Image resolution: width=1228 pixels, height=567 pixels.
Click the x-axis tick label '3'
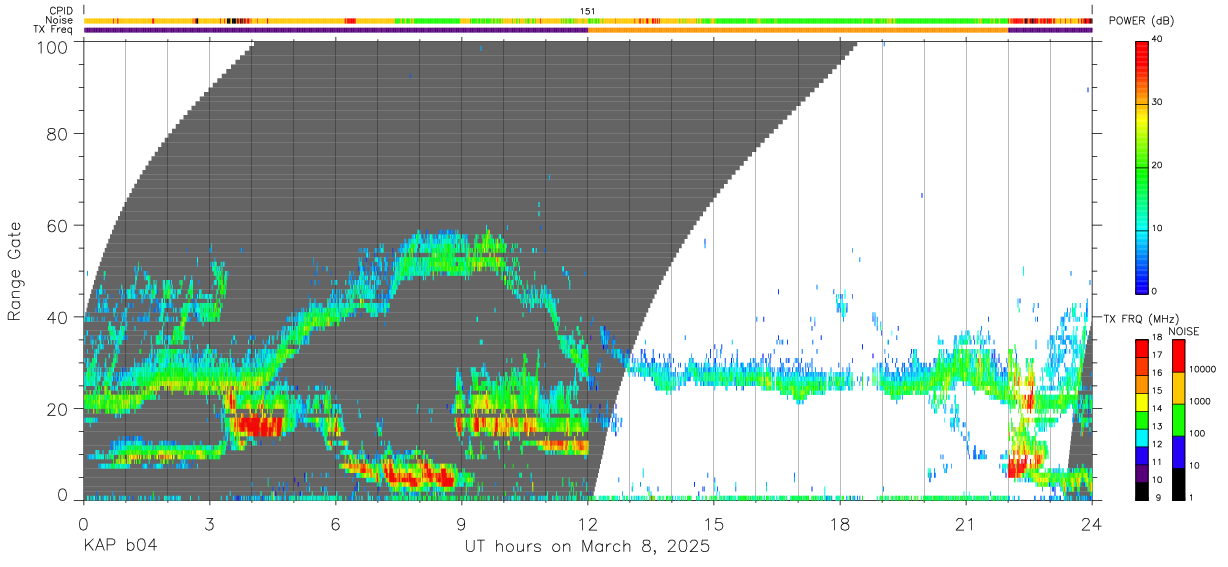(209, 524)
